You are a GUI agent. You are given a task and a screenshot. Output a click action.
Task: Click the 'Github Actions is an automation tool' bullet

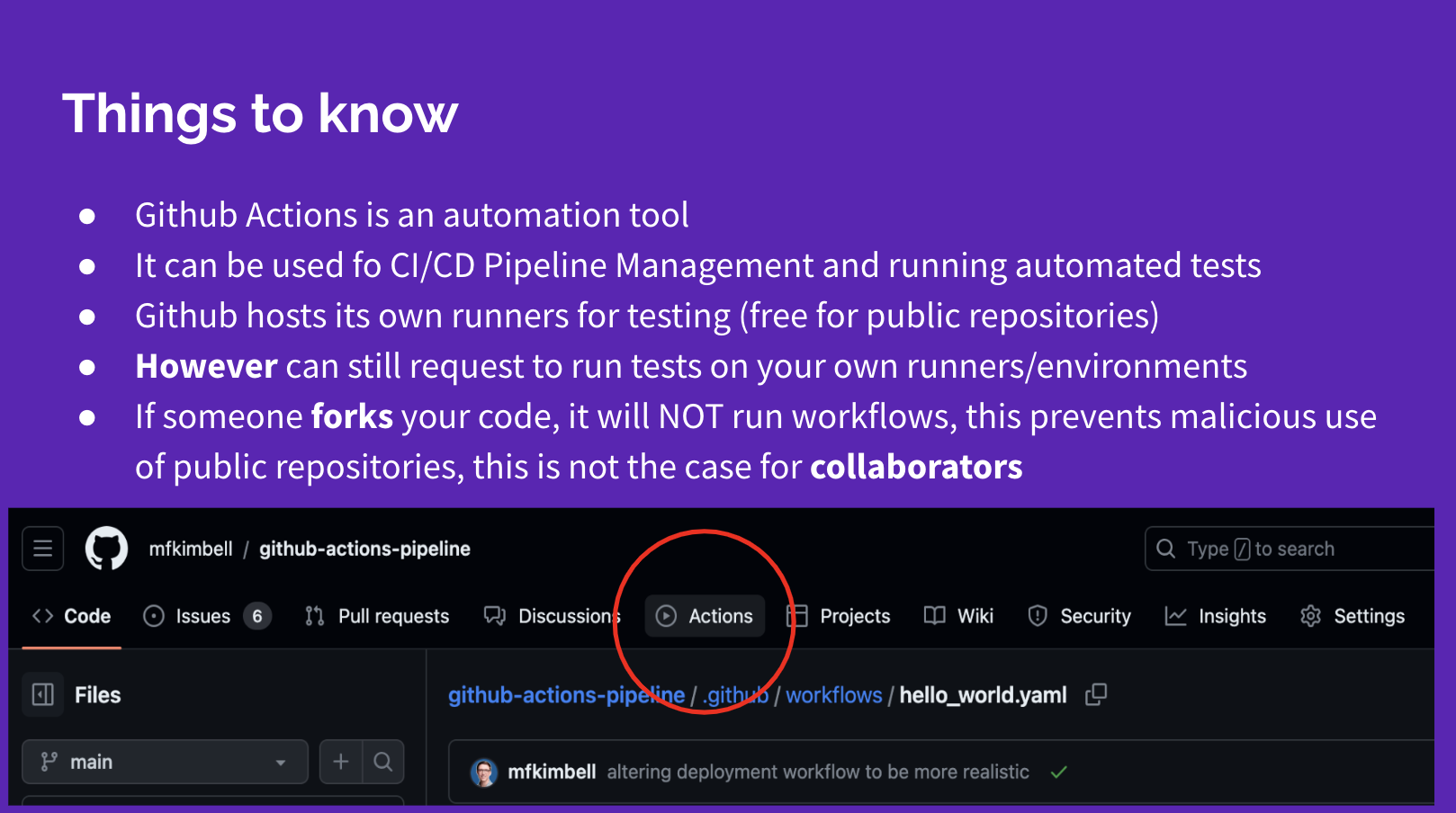coord(411,216)
